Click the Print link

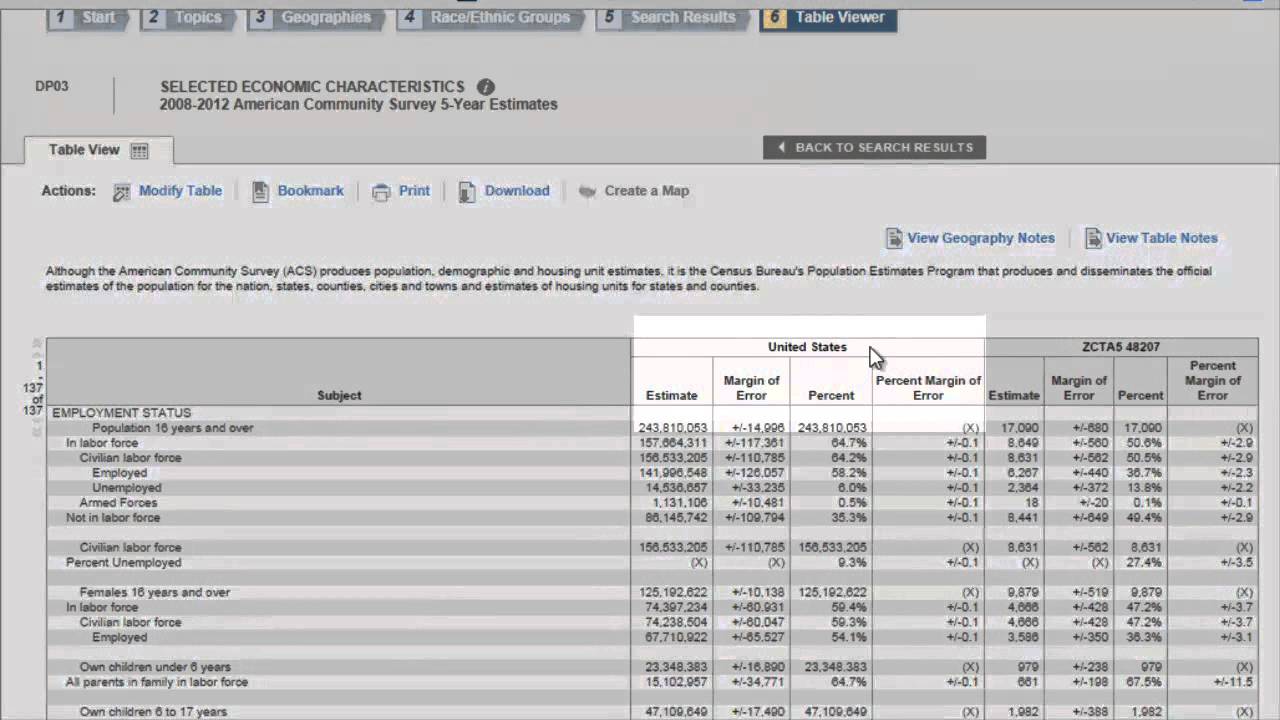[x=414, y=191]
